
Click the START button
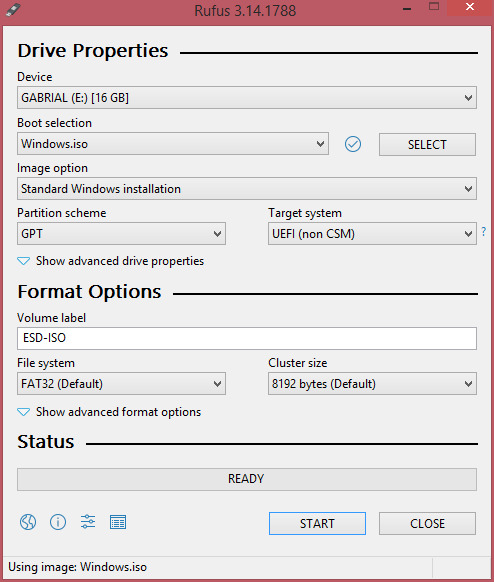(317, 523)
